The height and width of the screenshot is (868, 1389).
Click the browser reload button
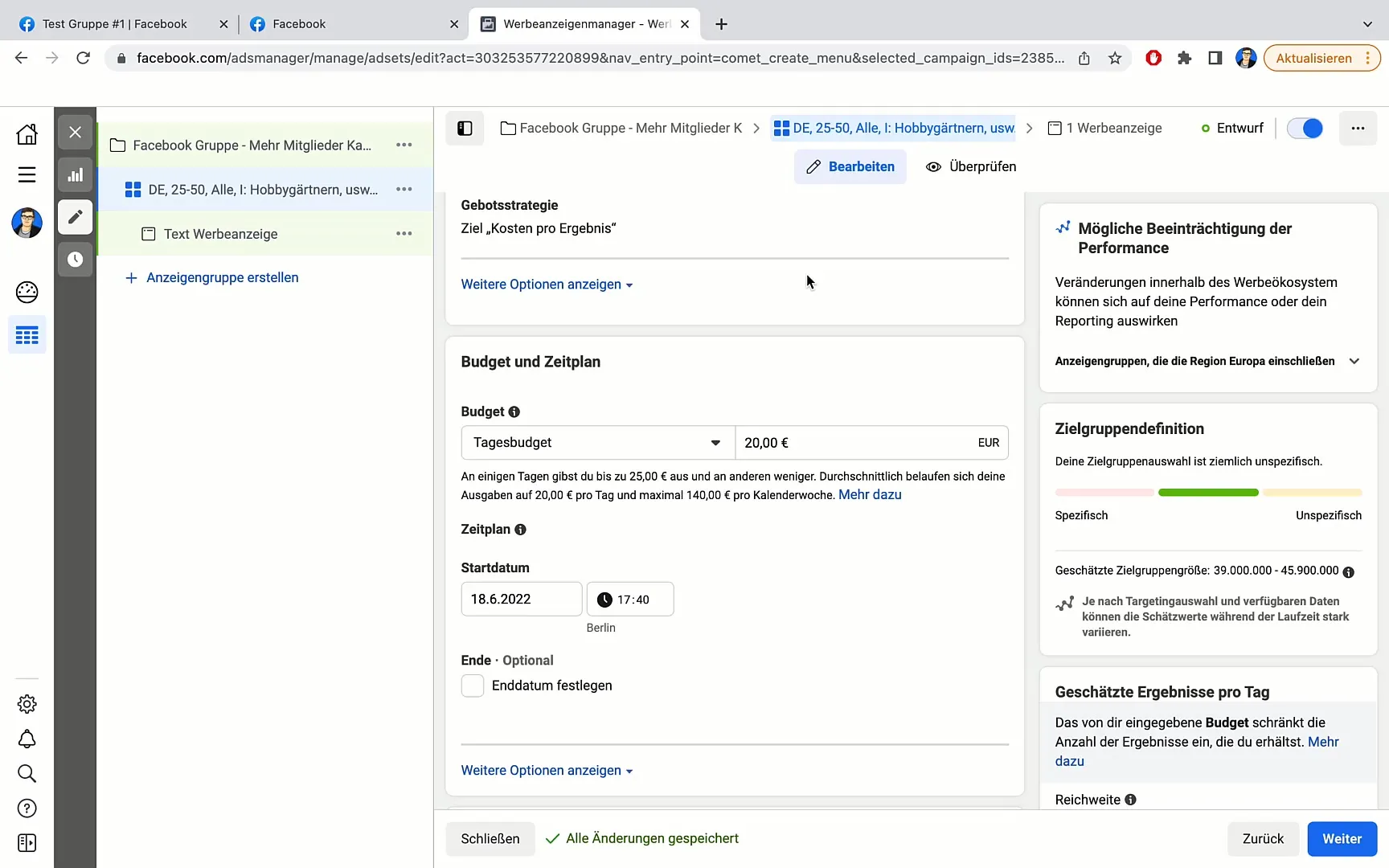[83, 58]
